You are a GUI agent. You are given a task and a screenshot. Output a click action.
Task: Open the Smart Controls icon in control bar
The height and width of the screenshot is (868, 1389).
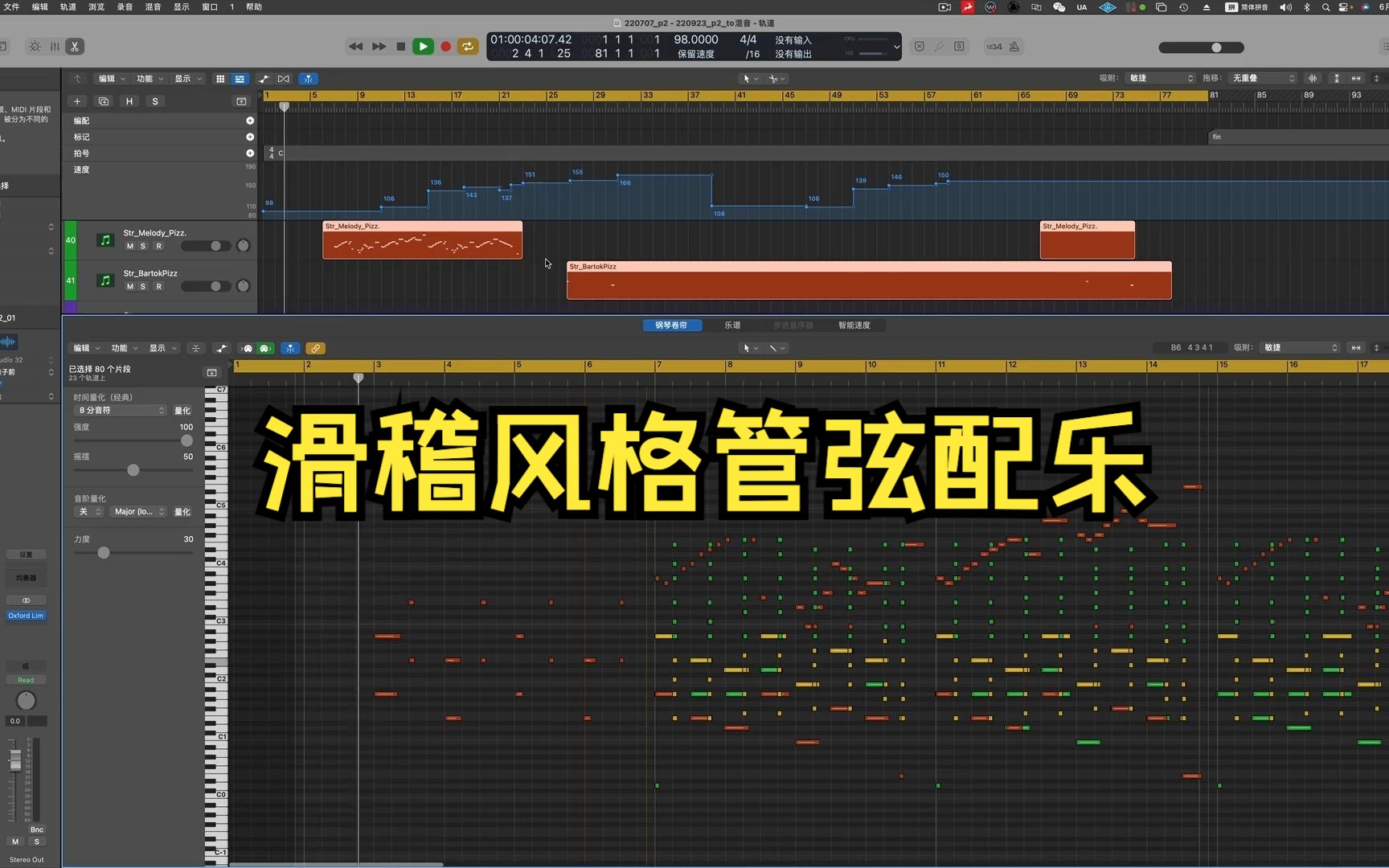[x=35, y=47]
